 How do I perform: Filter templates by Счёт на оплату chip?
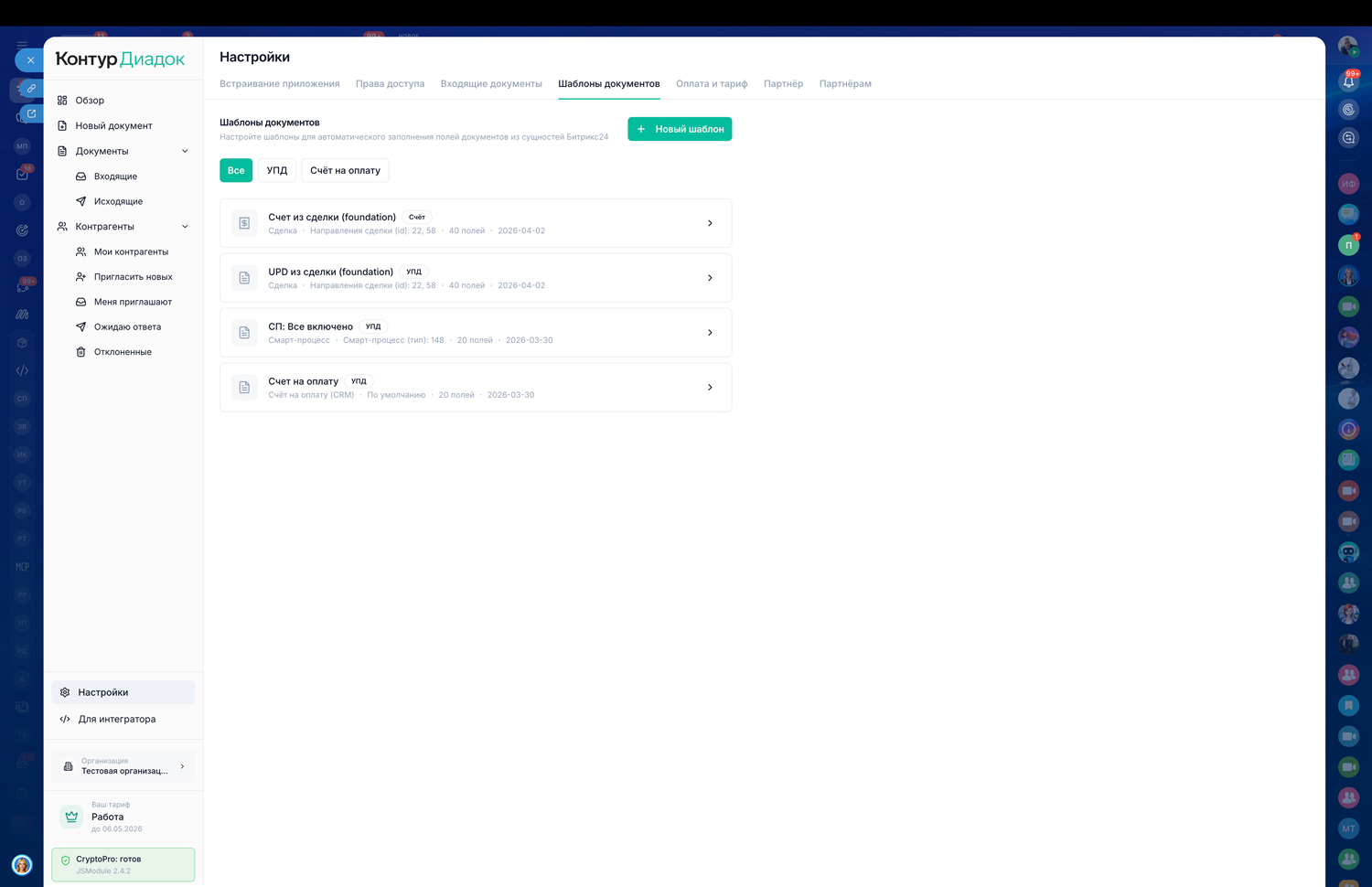(345, 170)
